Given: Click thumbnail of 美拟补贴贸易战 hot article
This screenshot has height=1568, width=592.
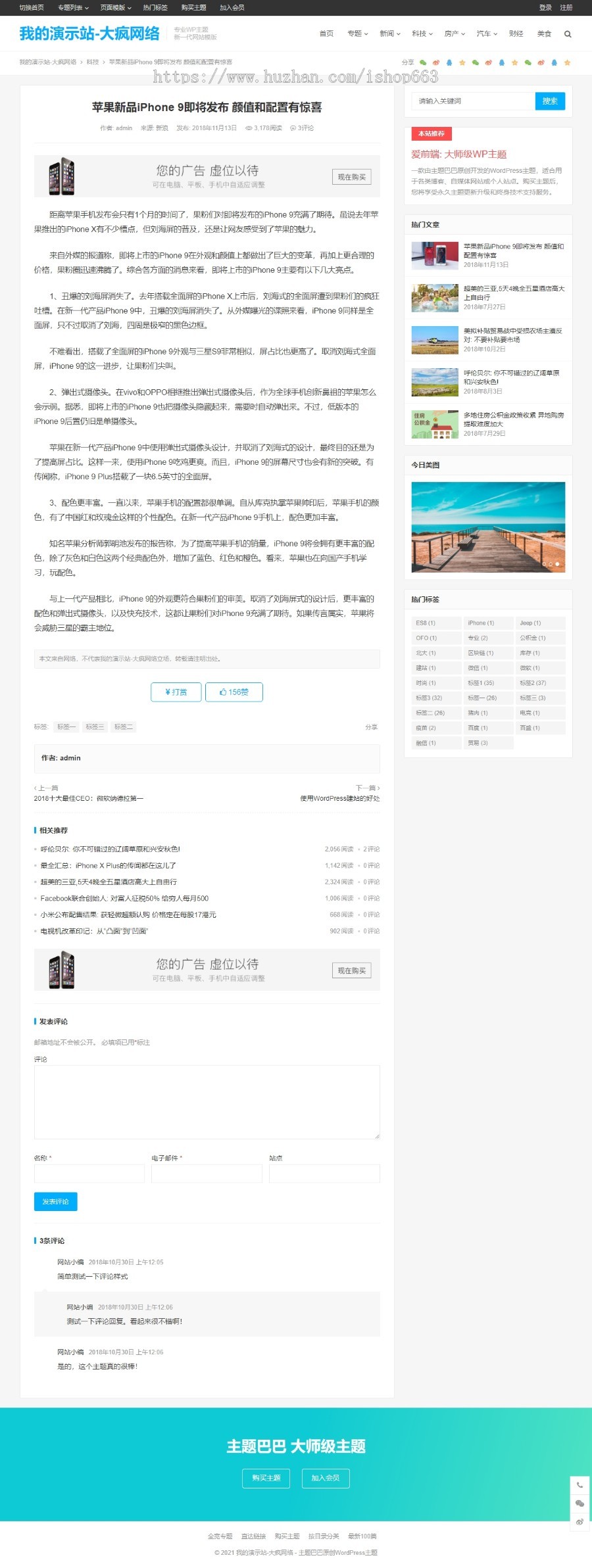Looking at the screenshot, I should [435, 340].
